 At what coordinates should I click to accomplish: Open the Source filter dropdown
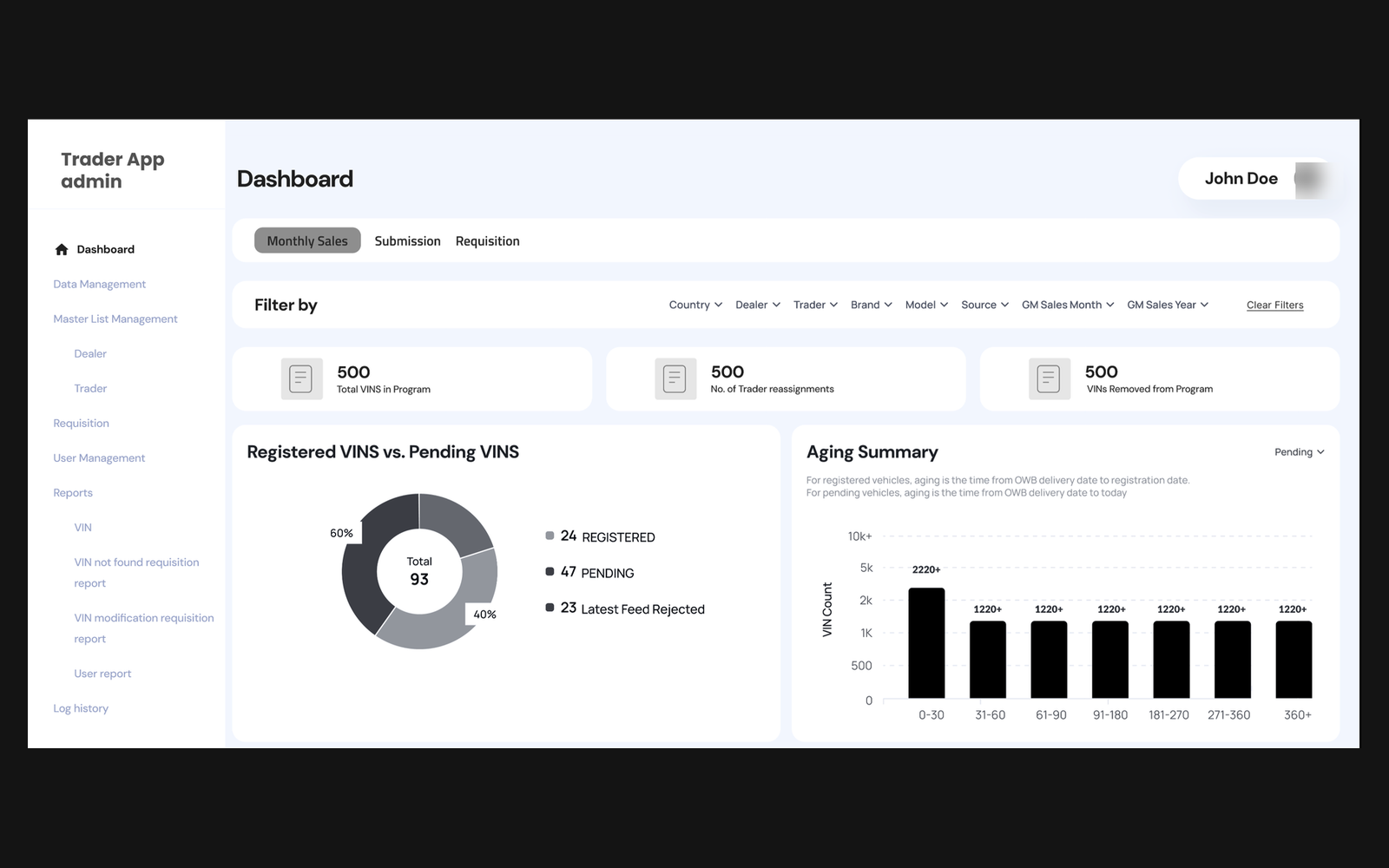[984, 305]
